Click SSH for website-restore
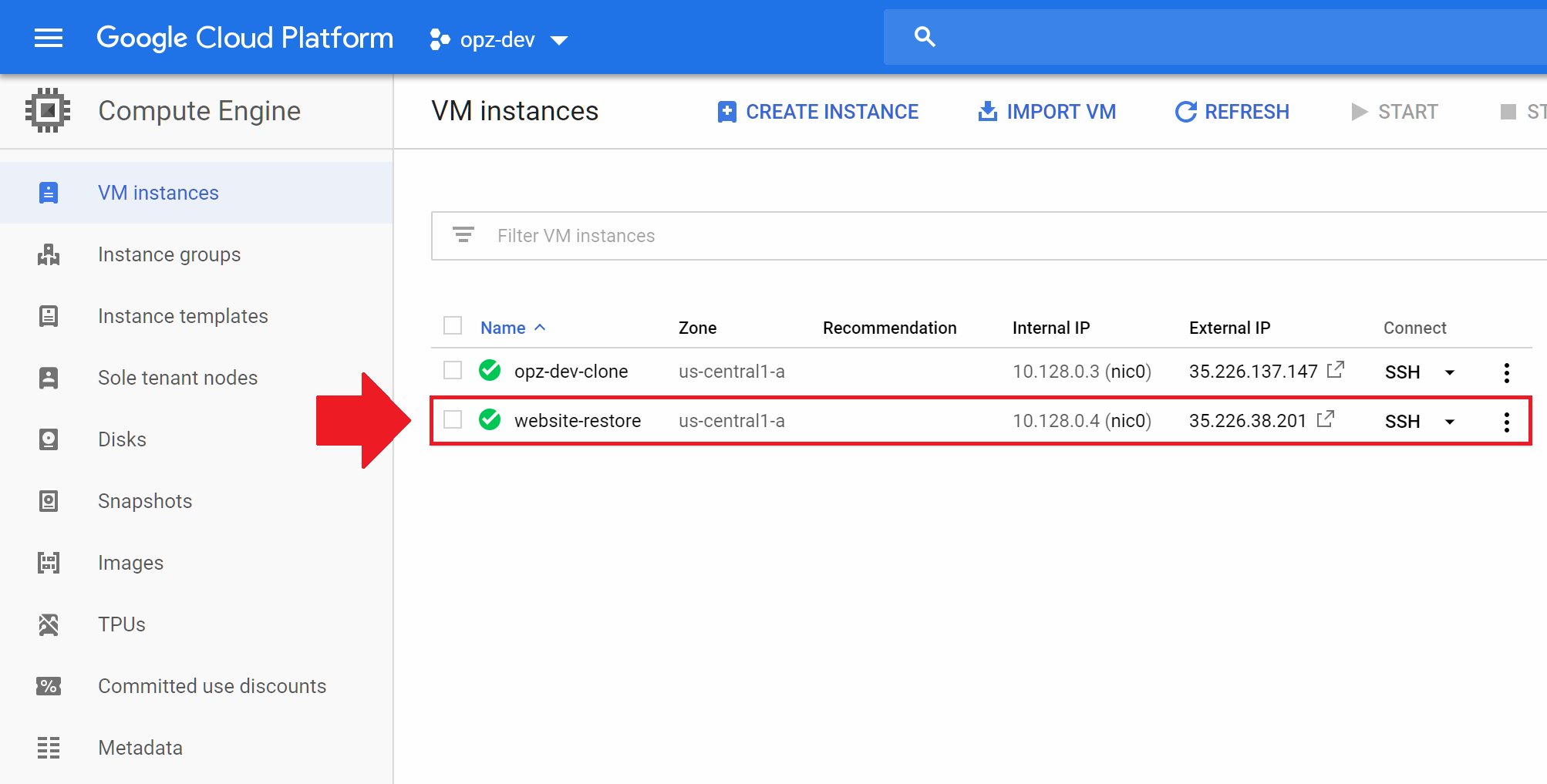The height and width of the screenshot is (784, 1547). tap(1403, 422)
